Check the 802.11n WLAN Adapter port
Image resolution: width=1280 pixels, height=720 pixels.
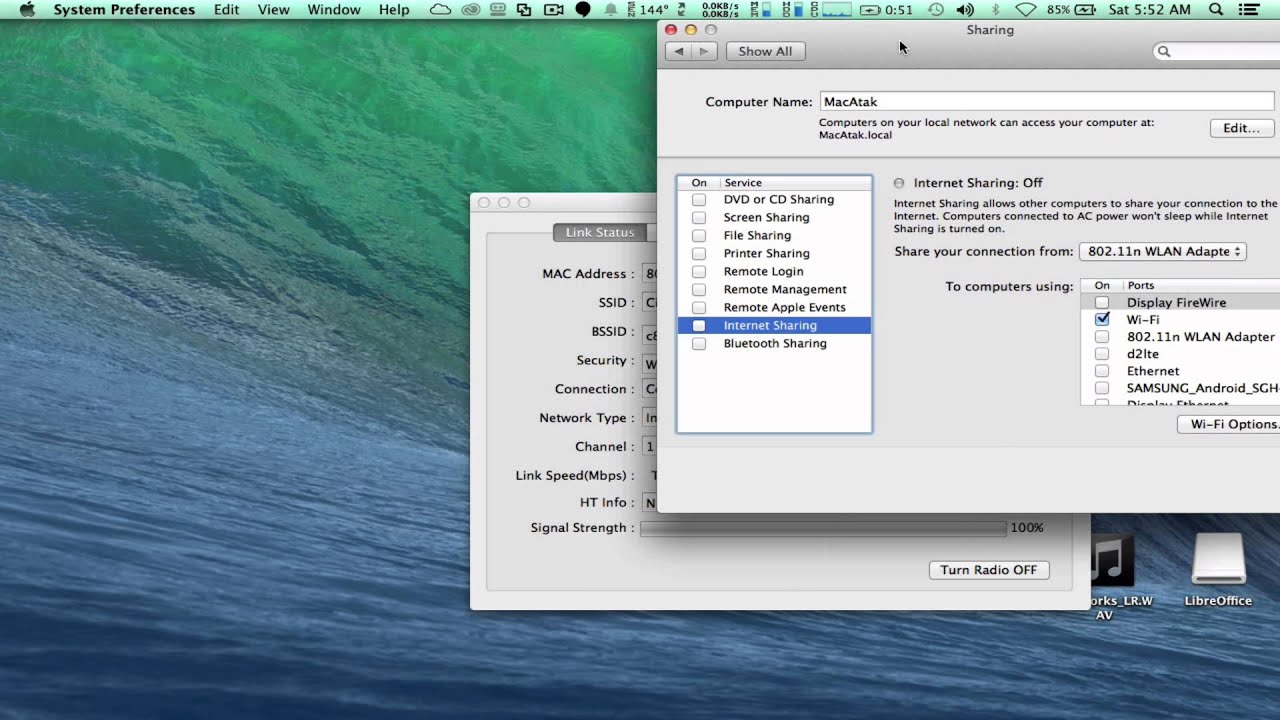[1102, 337]
